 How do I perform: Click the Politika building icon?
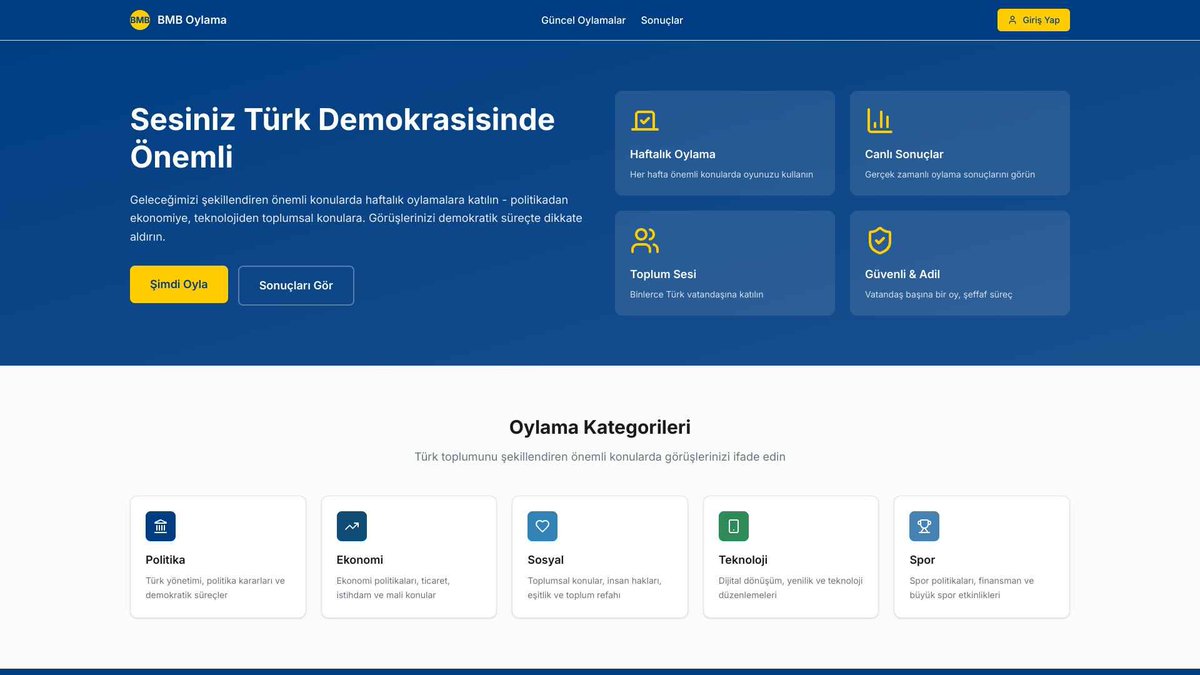161,527
